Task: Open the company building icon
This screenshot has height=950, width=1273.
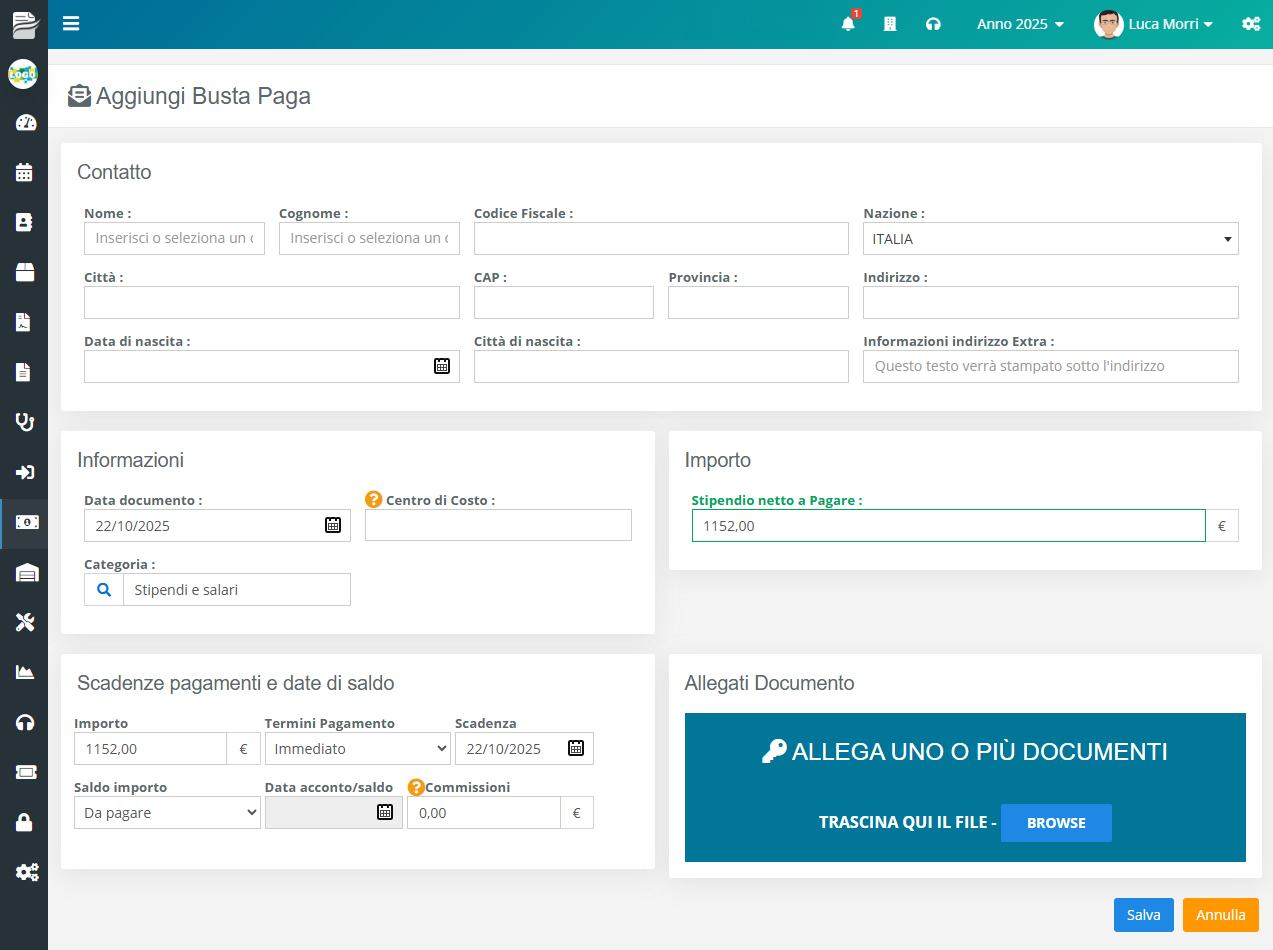Action: 890,24
